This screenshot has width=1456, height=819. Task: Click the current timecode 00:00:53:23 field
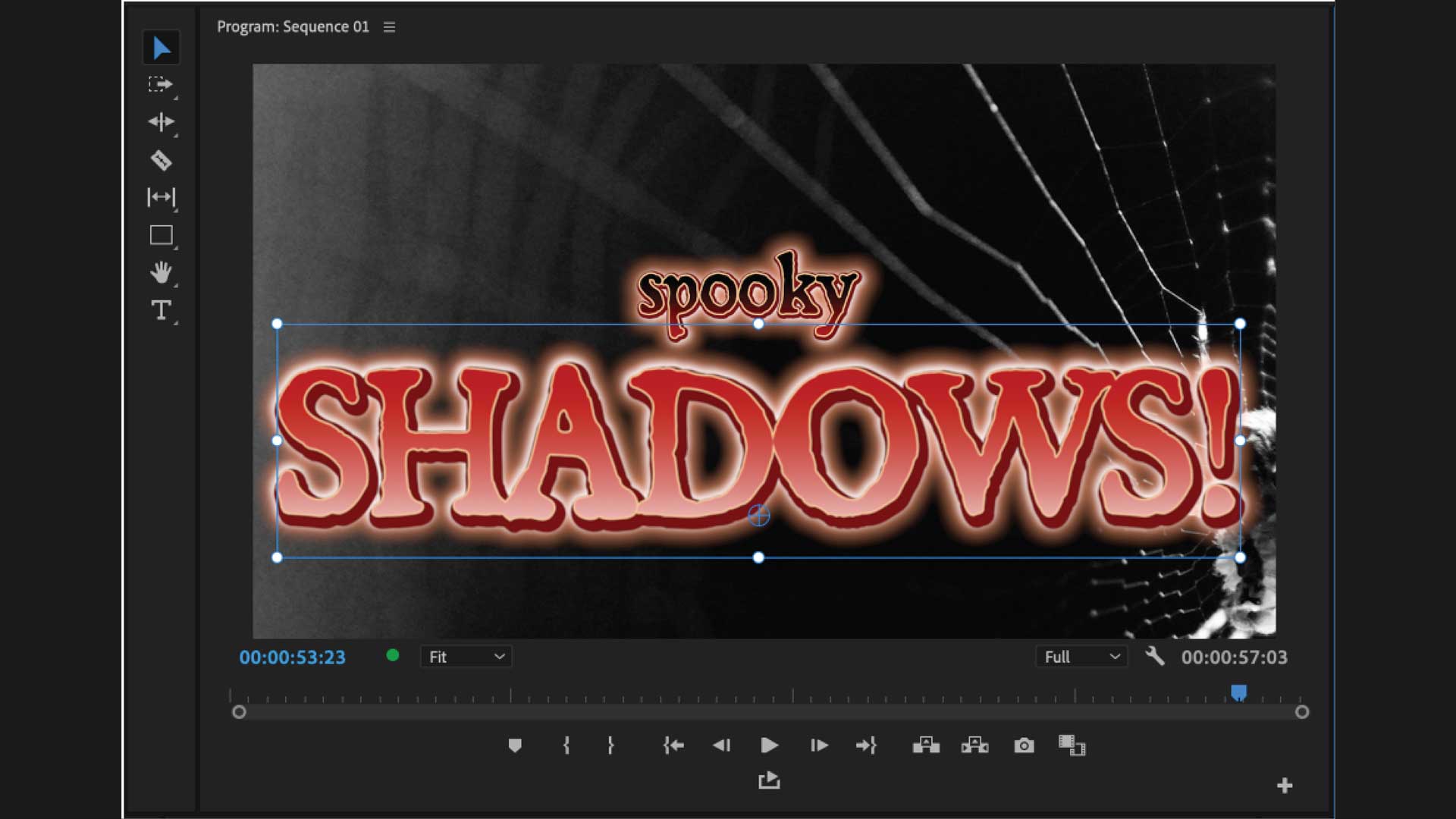[x=293, y=657]
